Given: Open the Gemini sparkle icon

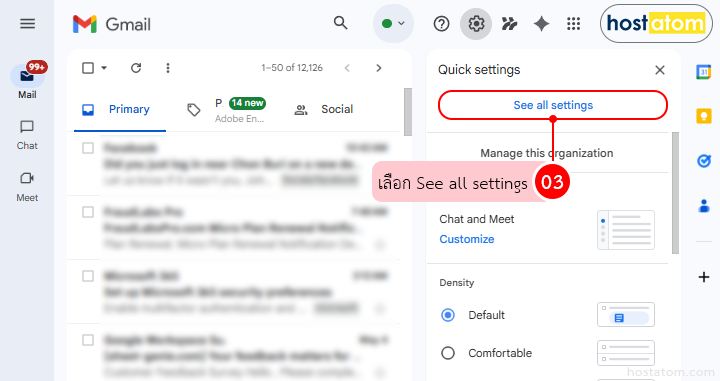Looking at the screenshot, I should [541, 23].
